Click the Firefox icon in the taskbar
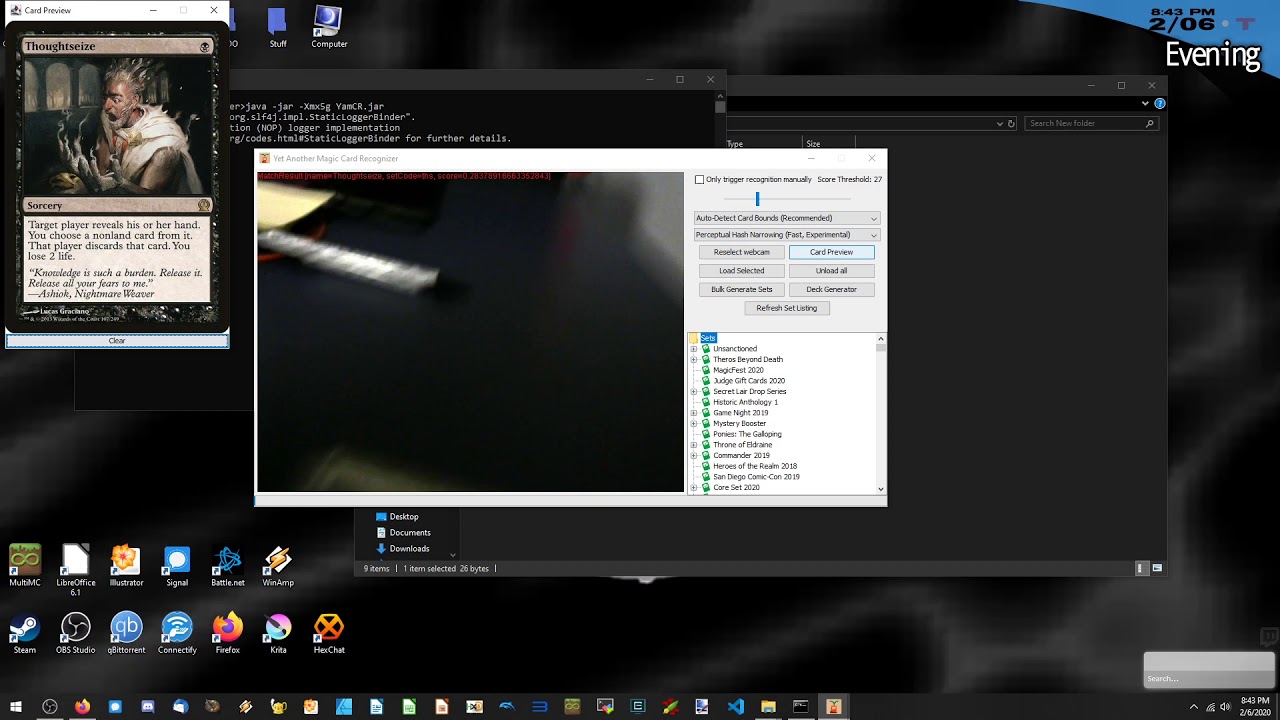Image resolution: width=1280 pixels, height=720 pixels. [82, 707]
